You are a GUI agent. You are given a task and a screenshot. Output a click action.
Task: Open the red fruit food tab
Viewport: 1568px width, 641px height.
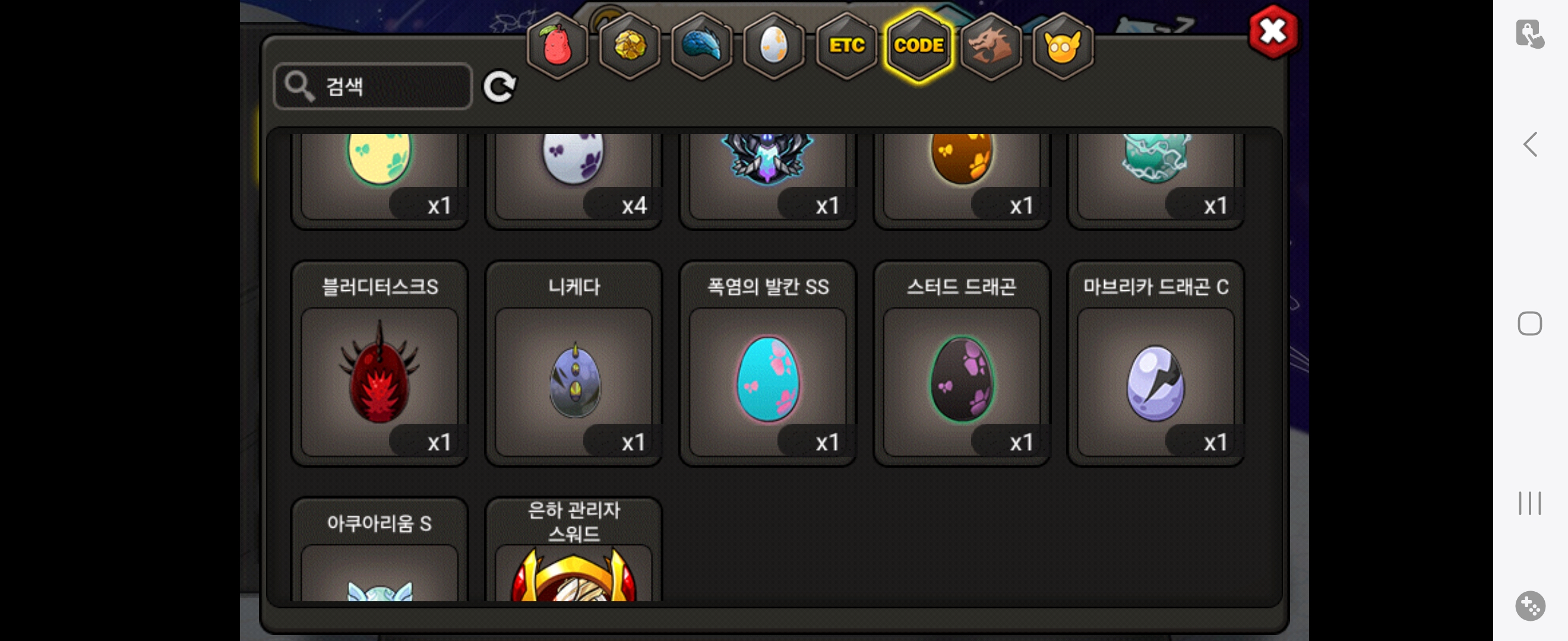click(x=557, y=47)
